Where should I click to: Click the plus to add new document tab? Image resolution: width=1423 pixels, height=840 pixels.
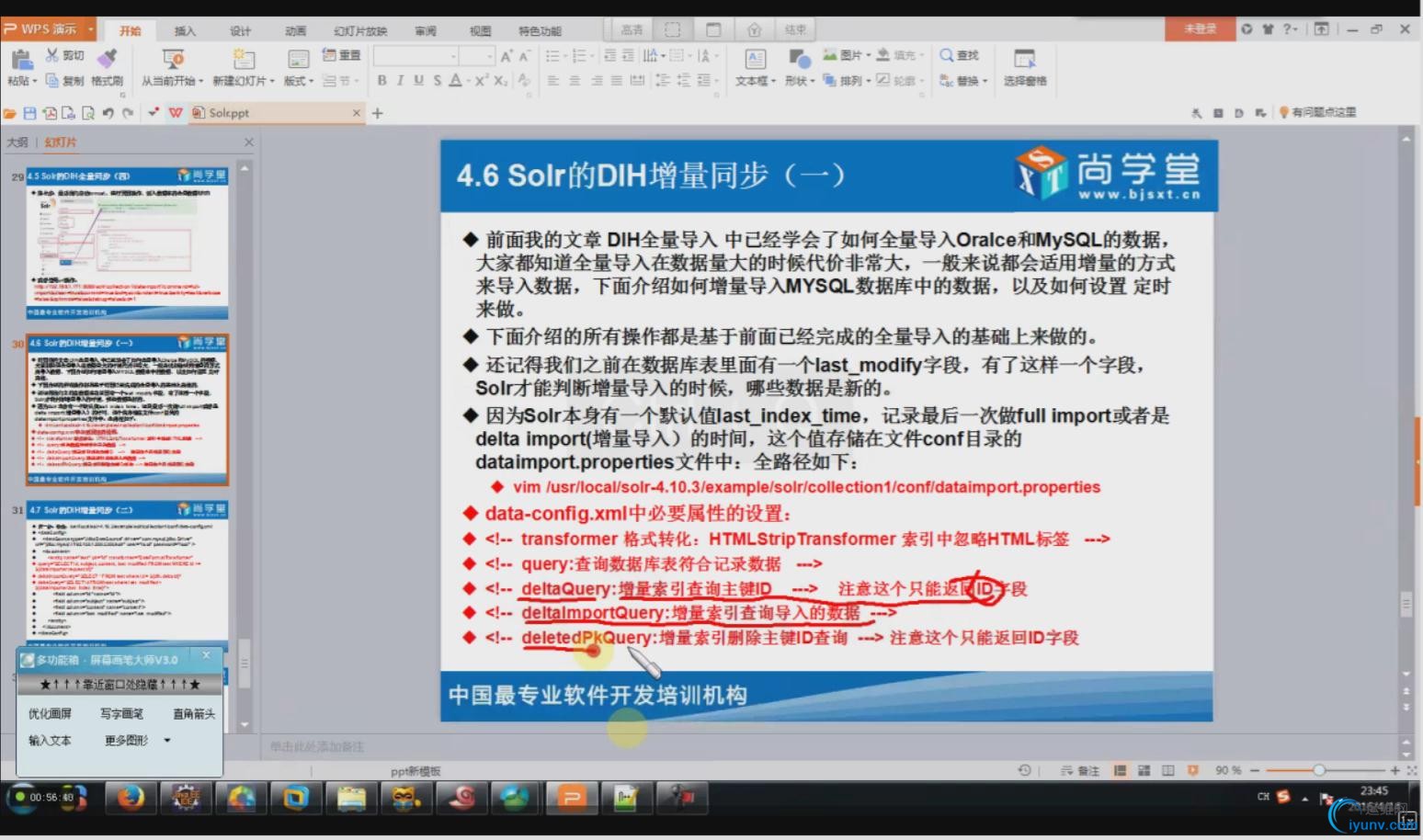pos(377,113)
